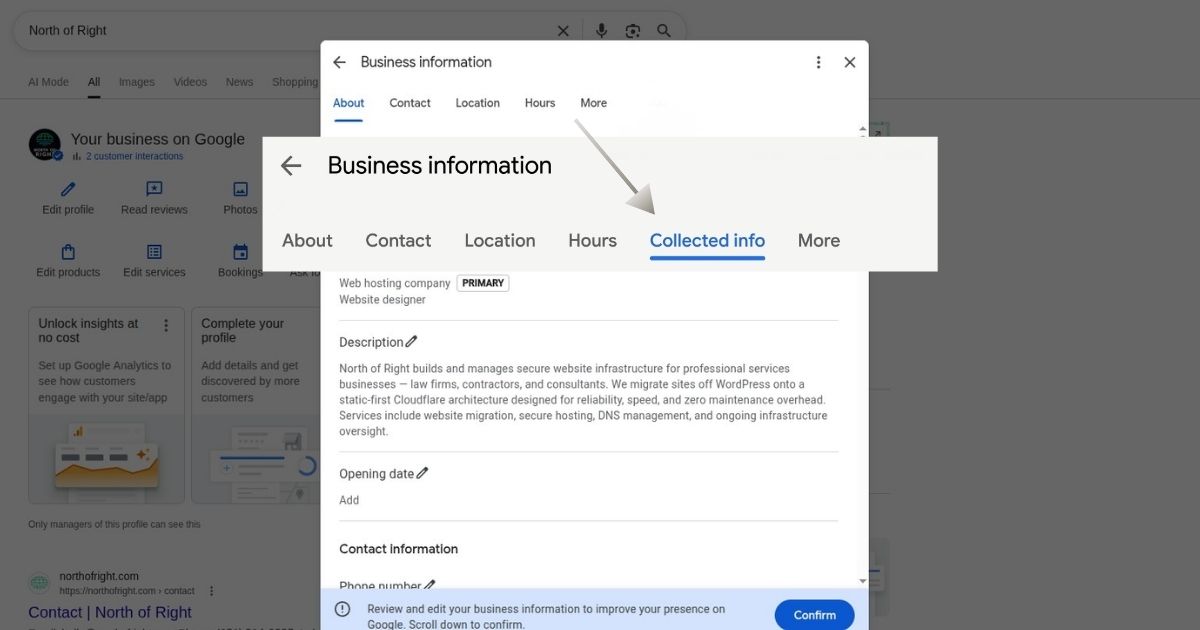
Task: Select the Hours tab in the small dialog
Action: [540, 103]
